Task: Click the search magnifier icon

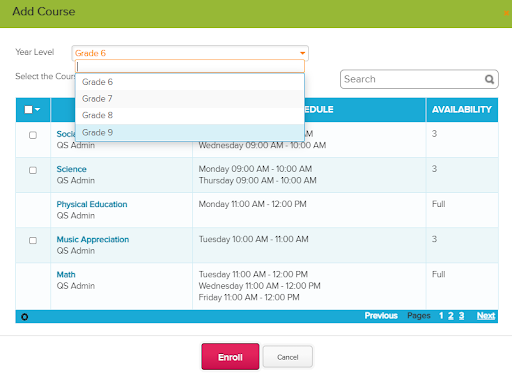Action: tap(489, 79)
